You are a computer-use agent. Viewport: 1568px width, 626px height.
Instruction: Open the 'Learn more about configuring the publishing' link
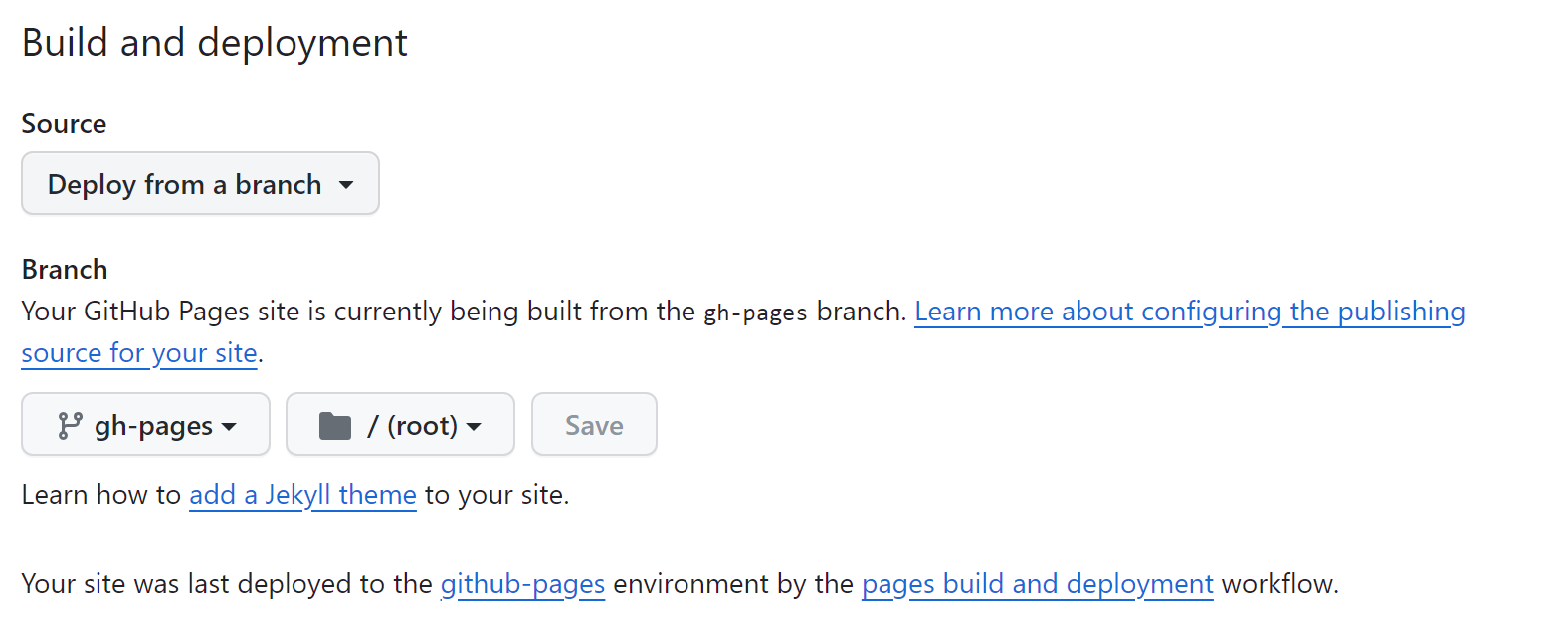point(1189,312)
